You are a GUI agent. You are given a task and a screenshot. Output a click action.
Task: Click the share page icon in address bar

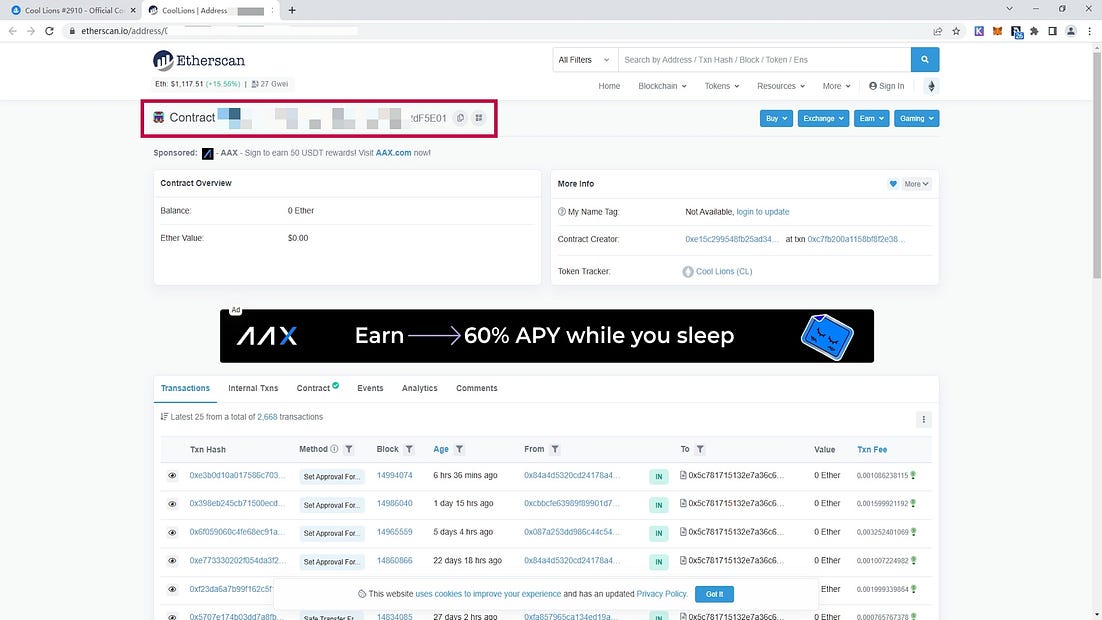938,31
